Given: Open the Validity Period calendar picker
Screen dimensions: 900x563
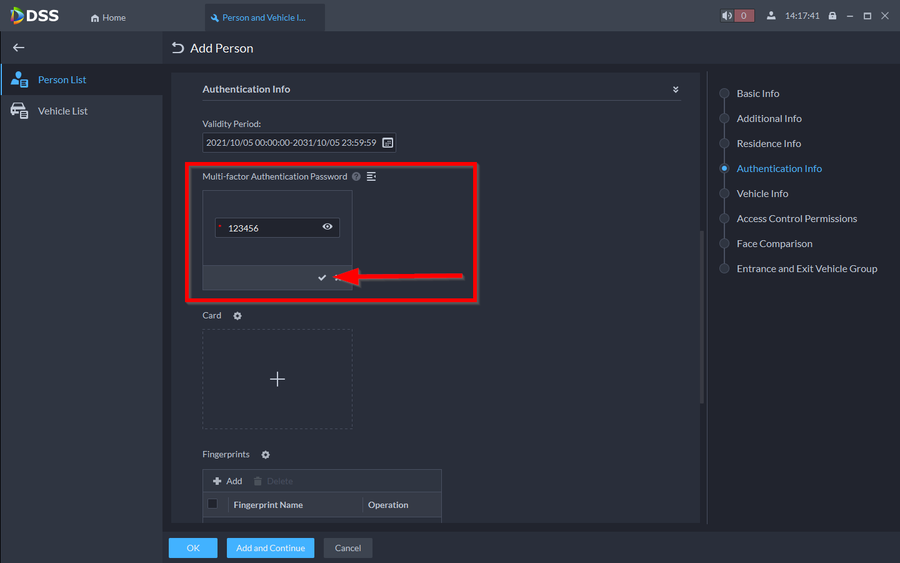Looking at the screenshot, I should (388, 142).
